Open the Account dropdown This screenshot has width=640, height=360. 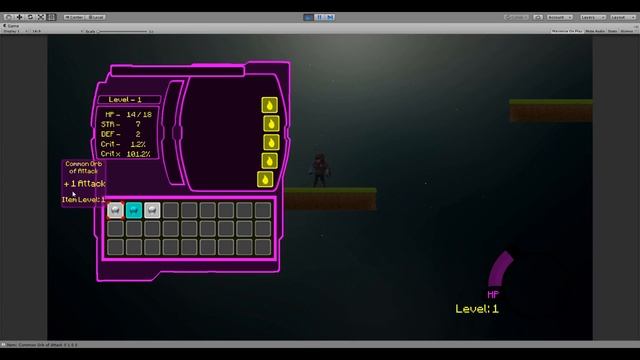pos(560,17)
